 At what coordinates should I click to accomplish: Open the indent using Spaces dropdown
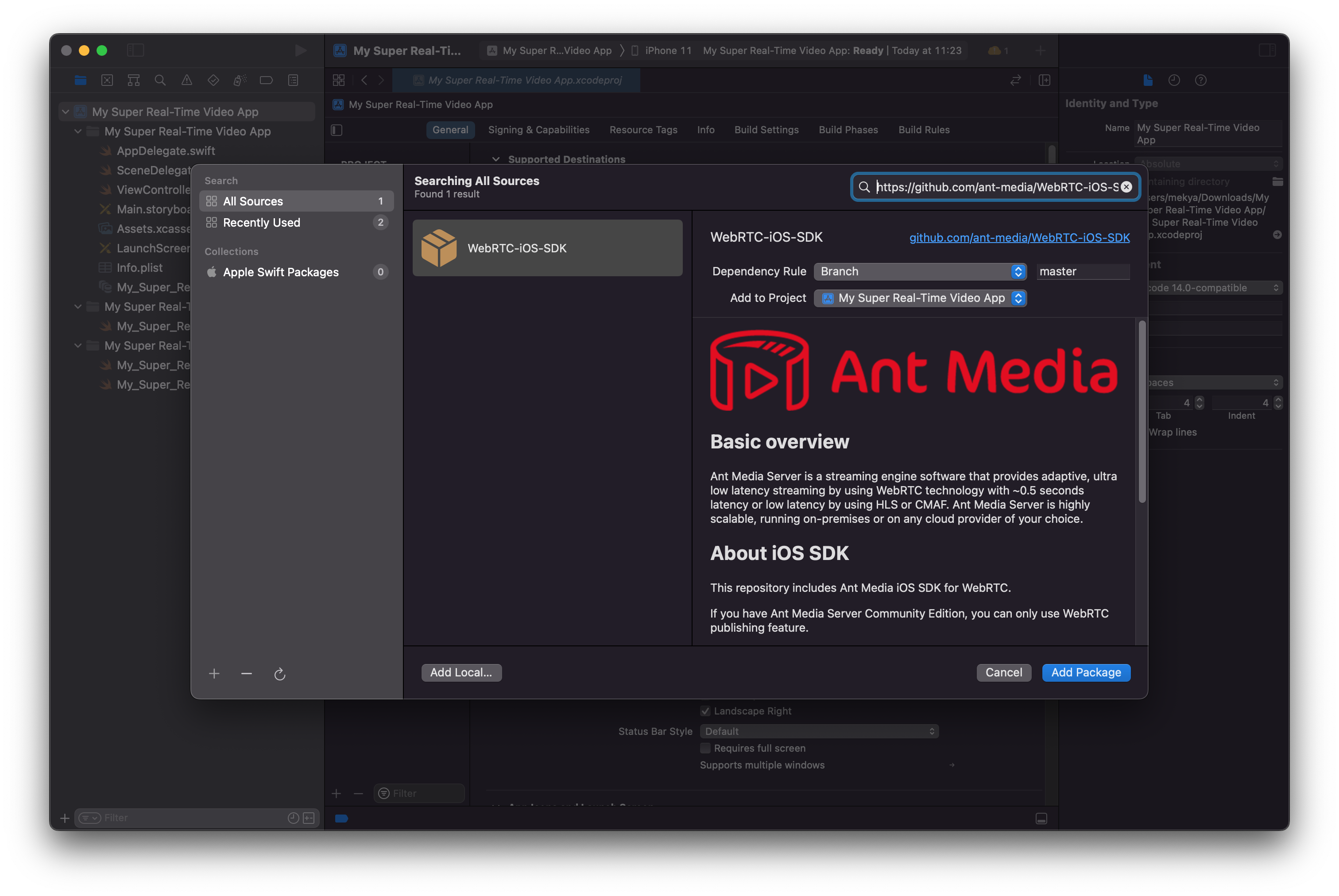(1215, 382)
